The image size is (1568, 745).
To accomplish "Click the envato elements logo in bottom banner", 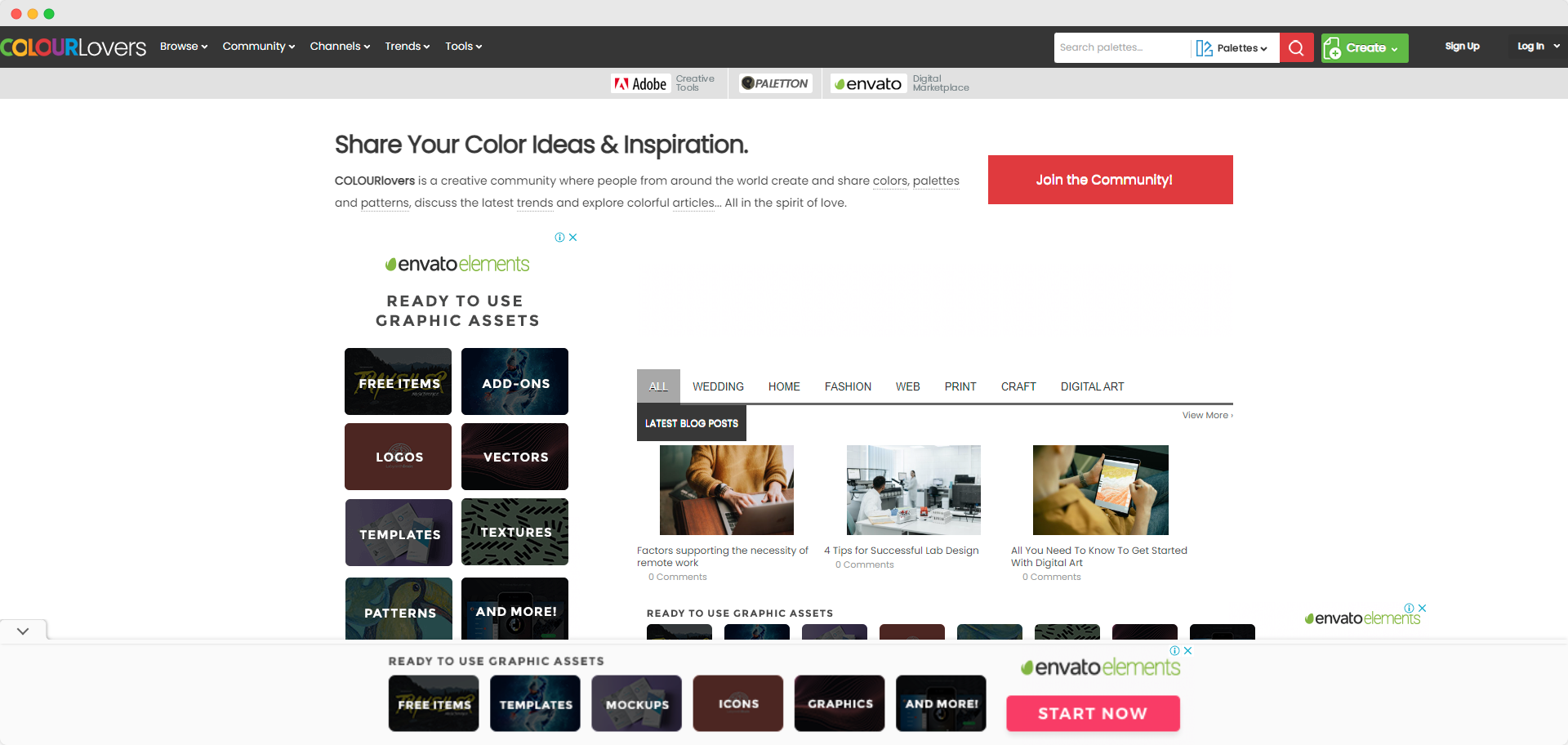I will [1100, 667].
